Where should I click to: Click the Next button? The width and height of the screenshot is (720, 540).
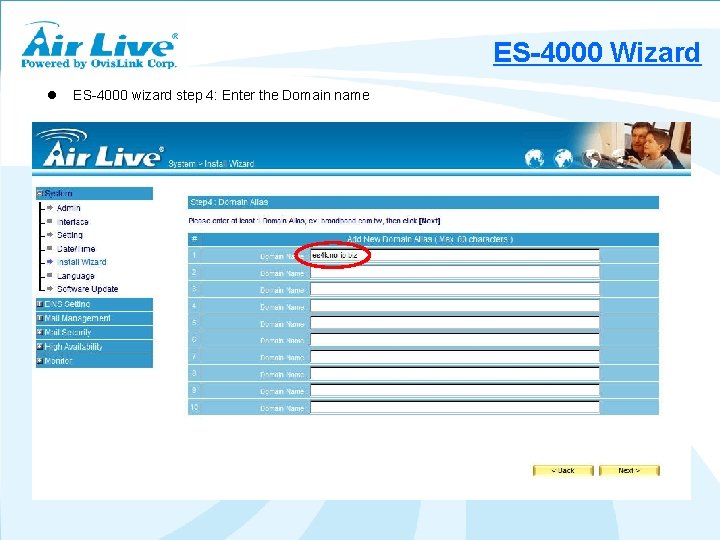[x=629, y=470]
